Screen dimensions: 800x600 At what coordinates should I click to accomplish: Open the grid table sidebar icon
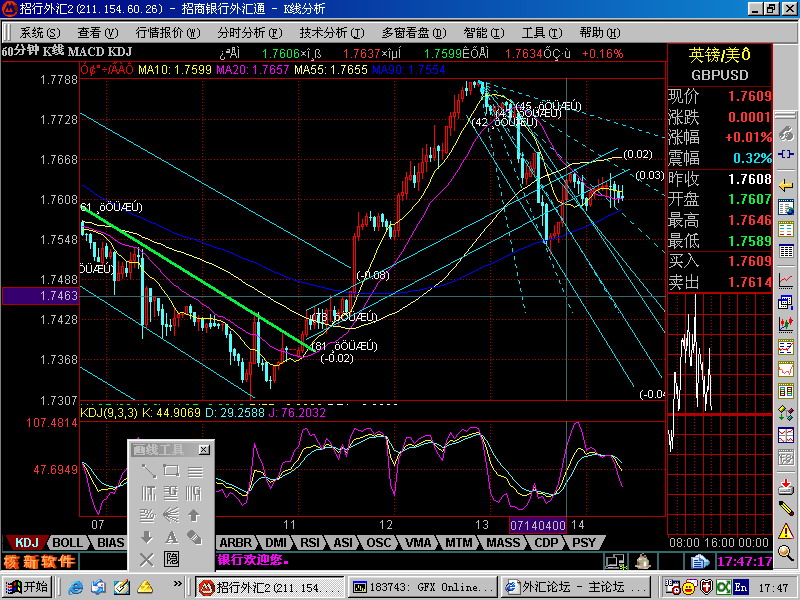[786, 251]
